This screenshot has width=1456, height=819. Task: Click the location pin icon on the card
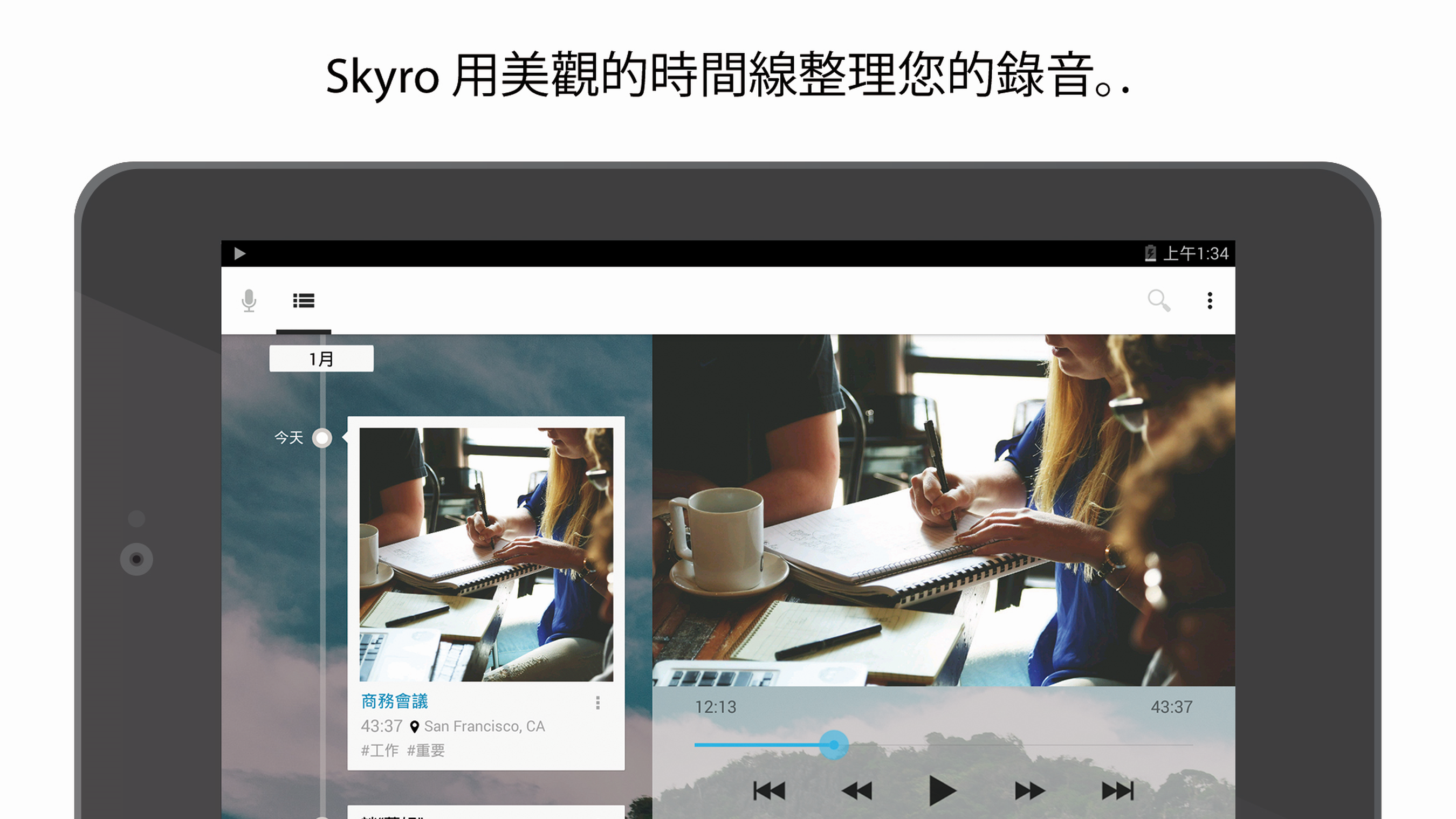414,727
